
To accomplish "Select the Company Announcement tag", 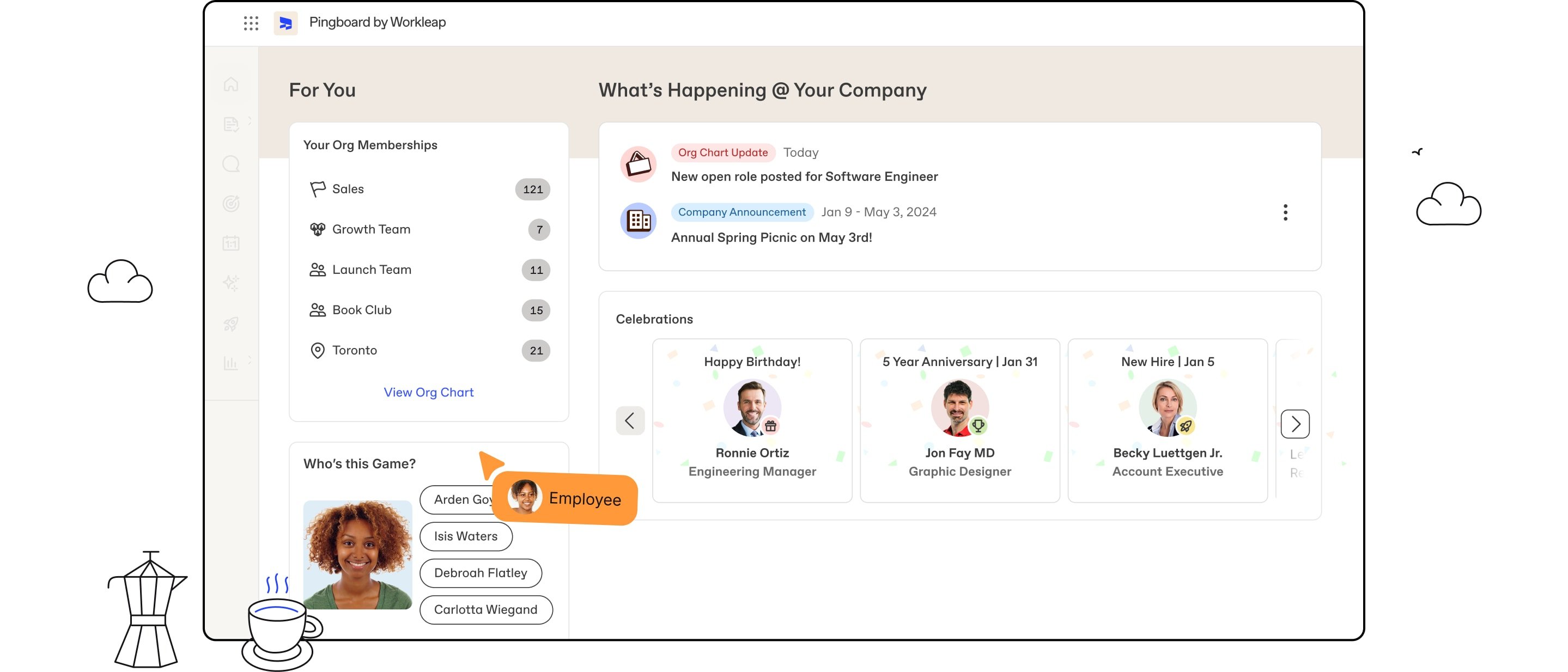I will [x=742, y=212].
